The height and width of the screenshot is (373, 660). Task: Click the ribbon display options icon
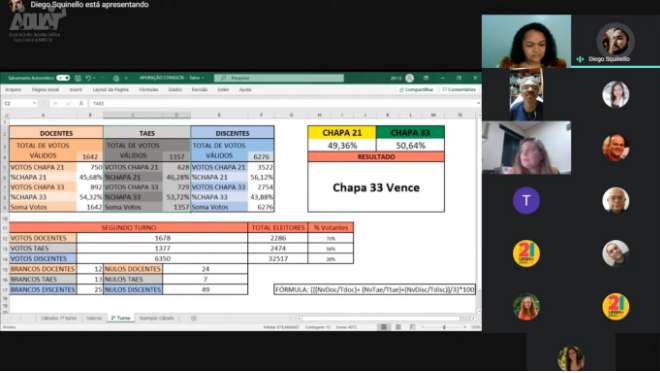426,78
